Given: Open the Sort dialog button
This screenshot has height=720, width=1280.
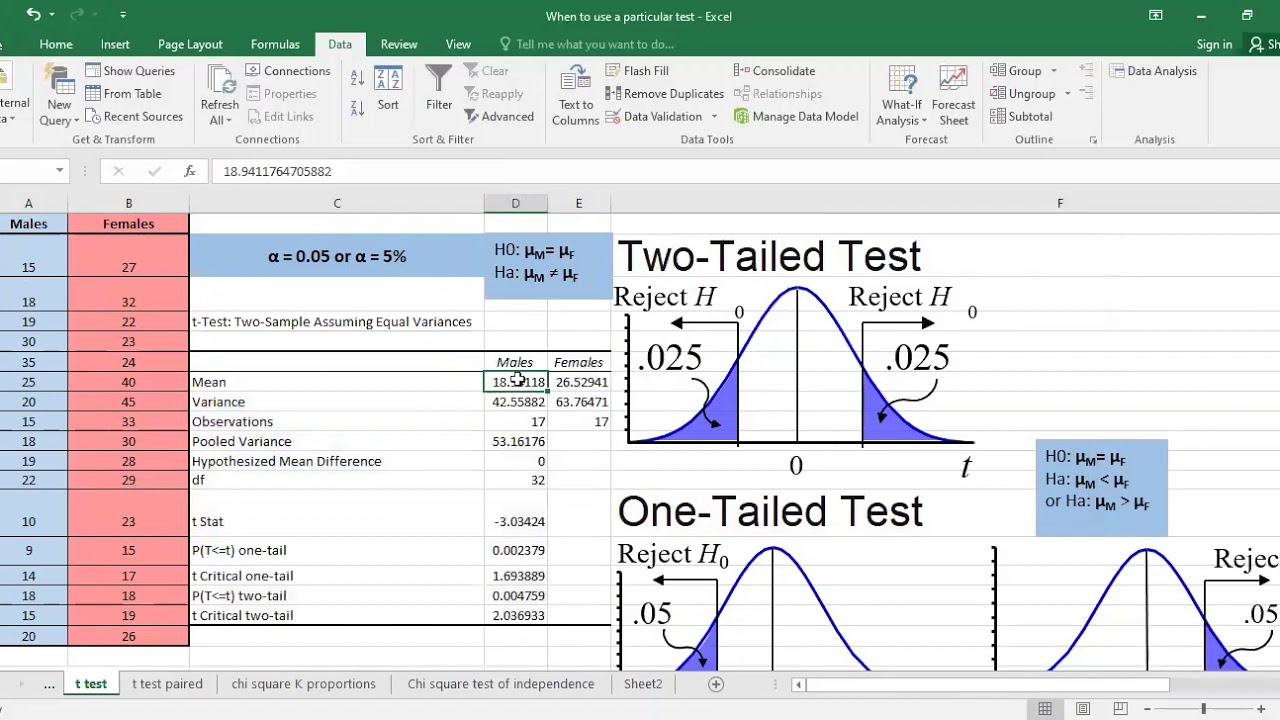Looking at the screenshot, I should click(388, 88).
